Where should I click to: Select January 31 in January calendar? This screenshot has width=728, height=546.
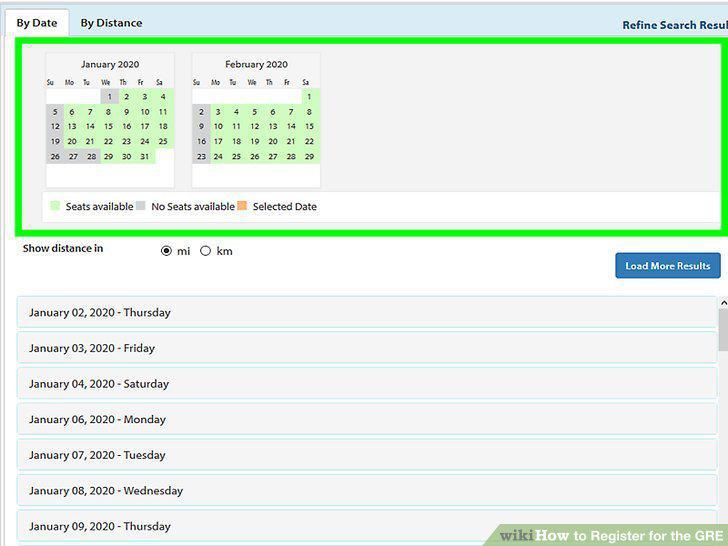[145, 156]
